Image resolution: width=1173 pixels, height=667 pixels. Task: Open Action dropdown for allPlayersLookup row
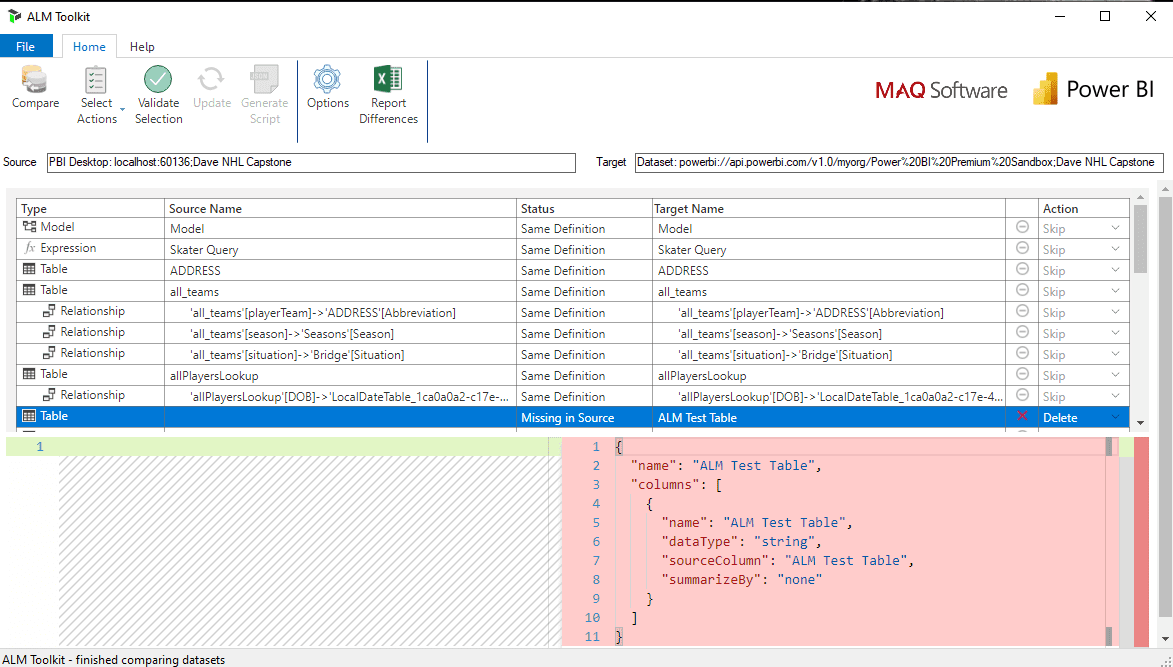[x=1115, y=375]
